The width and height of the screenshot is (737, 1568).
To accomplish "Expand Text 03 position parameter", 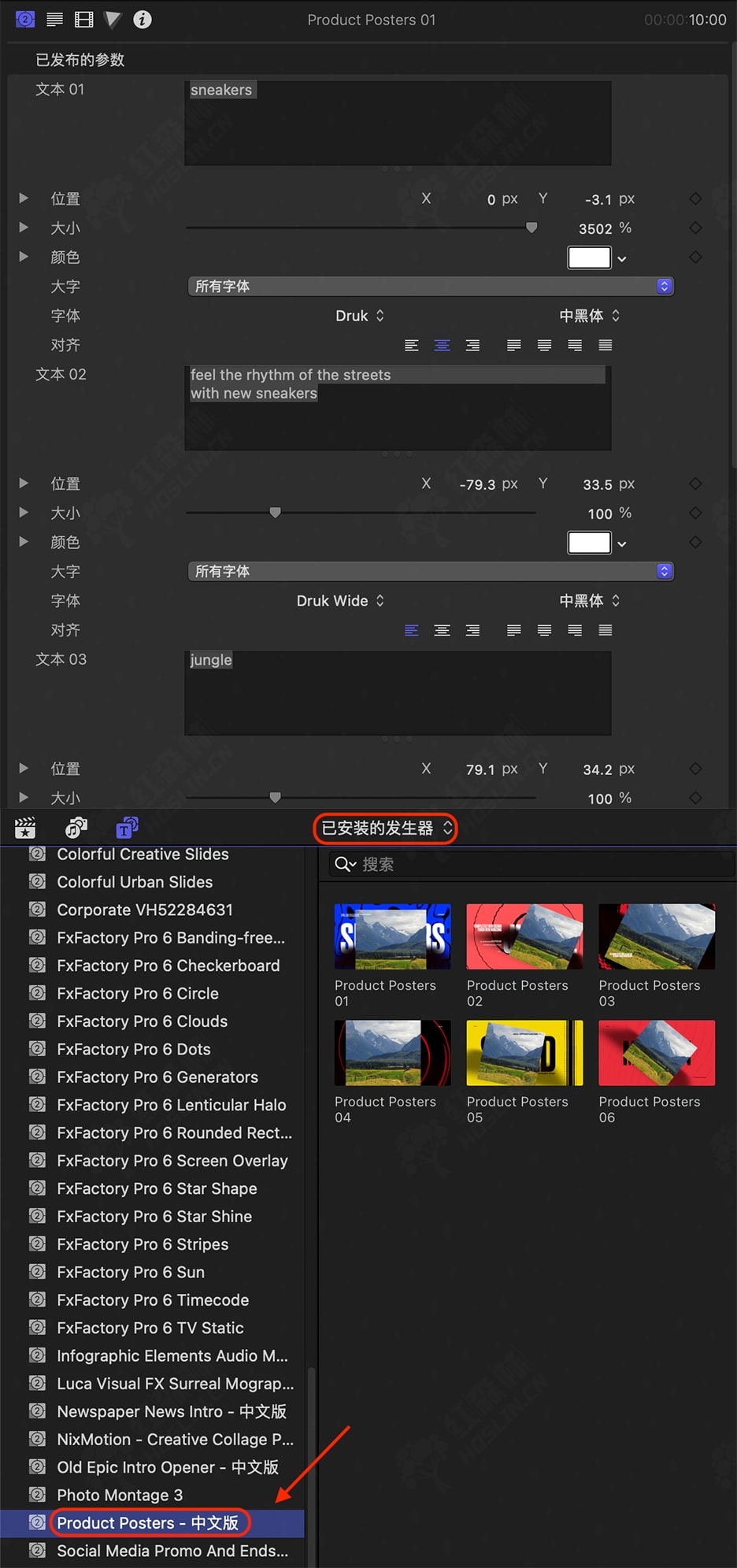I will [24, 768].
